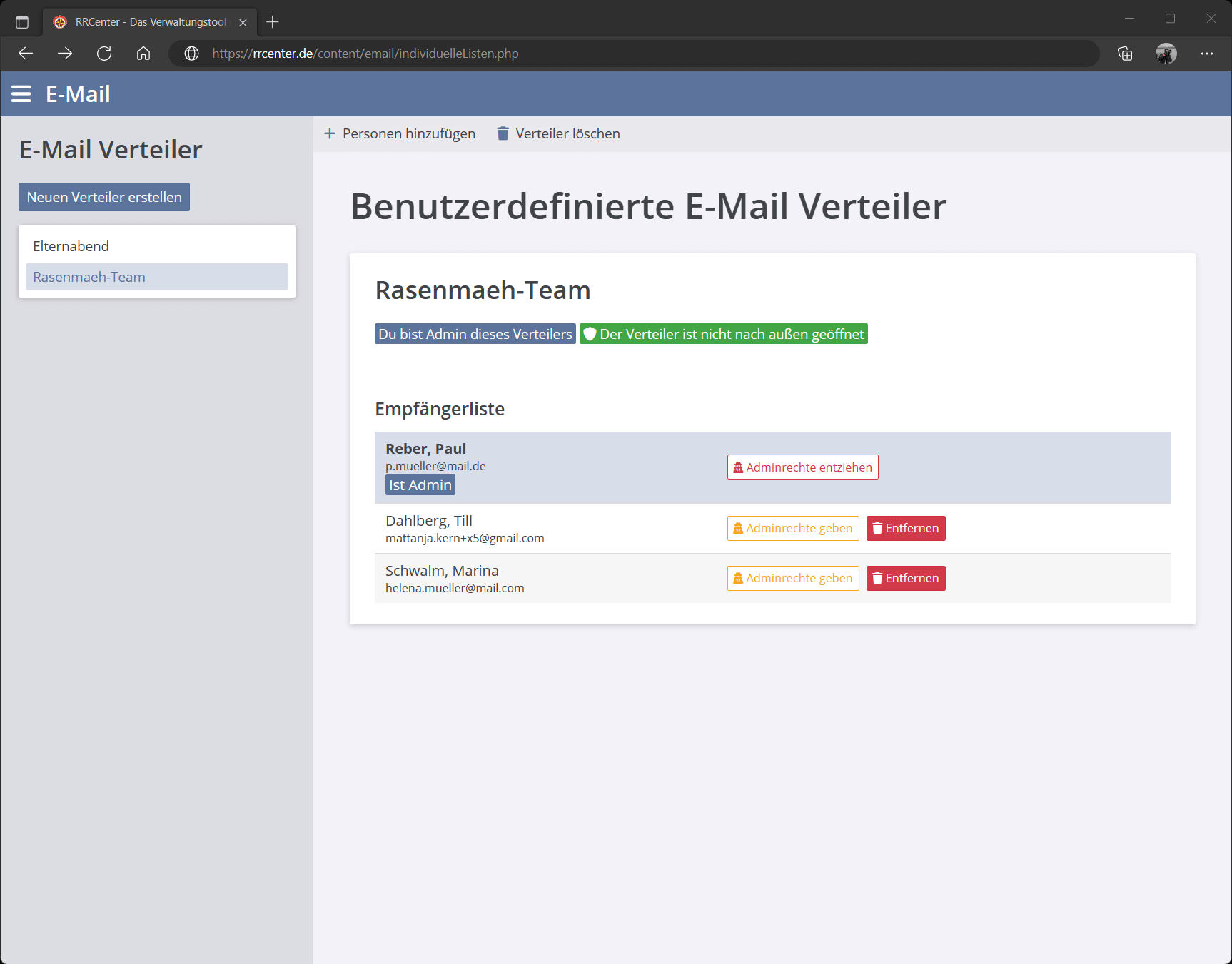The height and width of the screenshot is (964, 1232).
Task: Give admin rights to Schwalm, Marina
Action: 792,578
